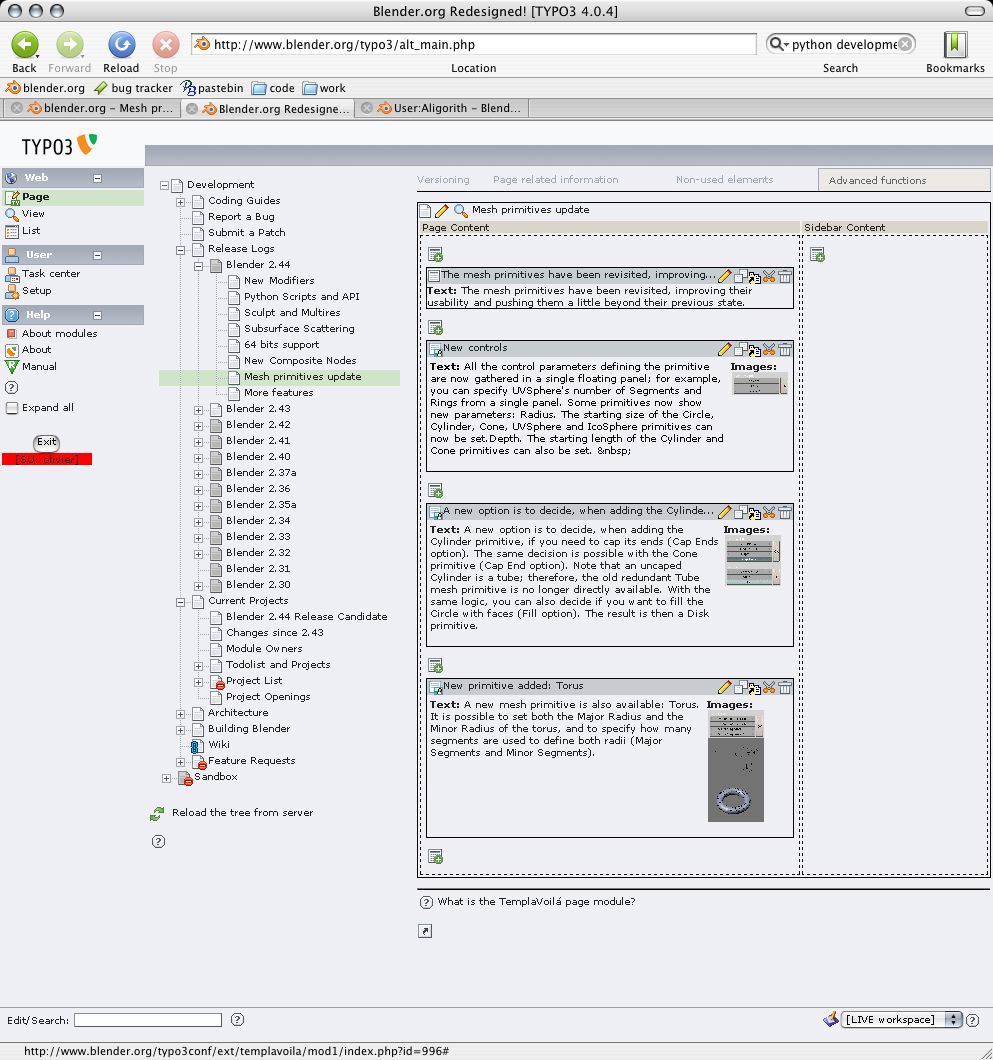993x1060 pixels.
Task: Expand Coding Guides tree node
Action: (180, 201)
